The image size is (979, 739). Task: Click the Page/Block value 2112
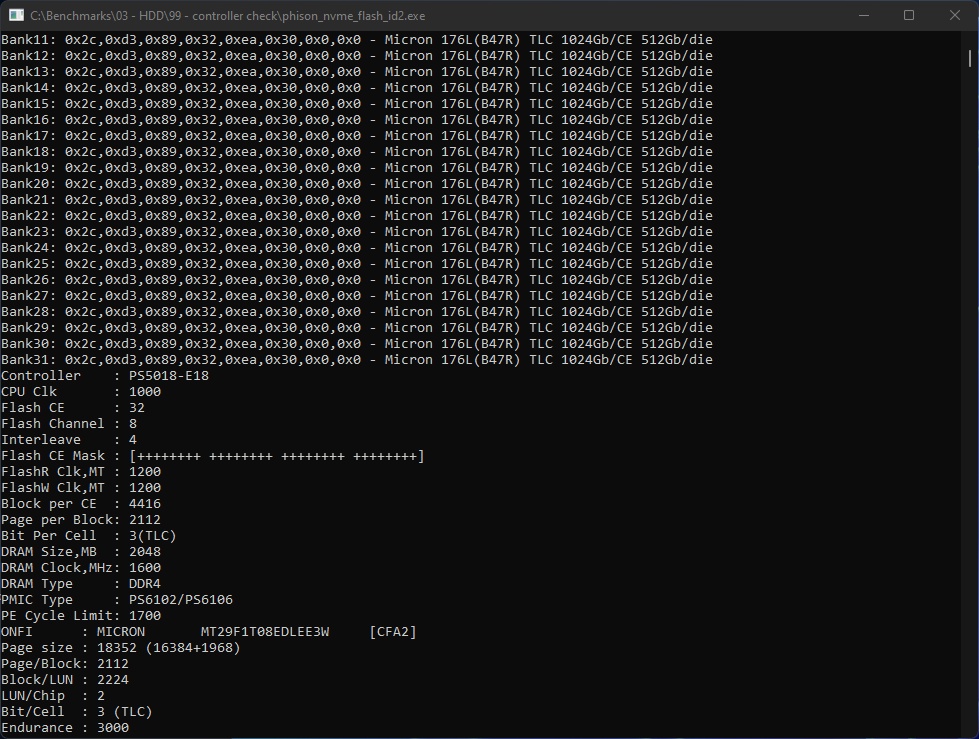[113, 665]
